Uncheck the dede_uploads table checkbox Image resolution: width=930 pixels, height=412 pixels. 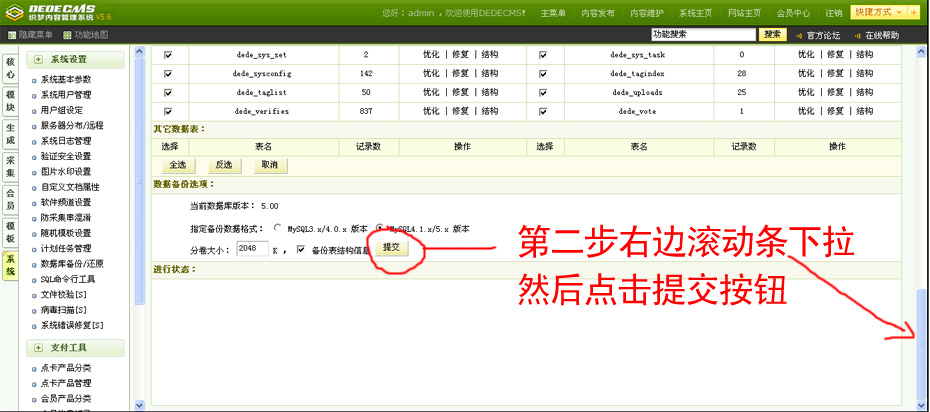pos(543,92)
